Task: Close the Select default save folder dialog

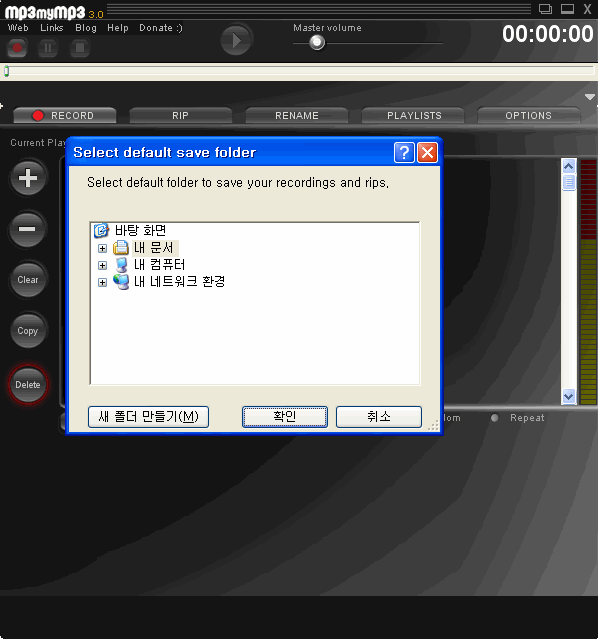Action: [x=427, y=152]
